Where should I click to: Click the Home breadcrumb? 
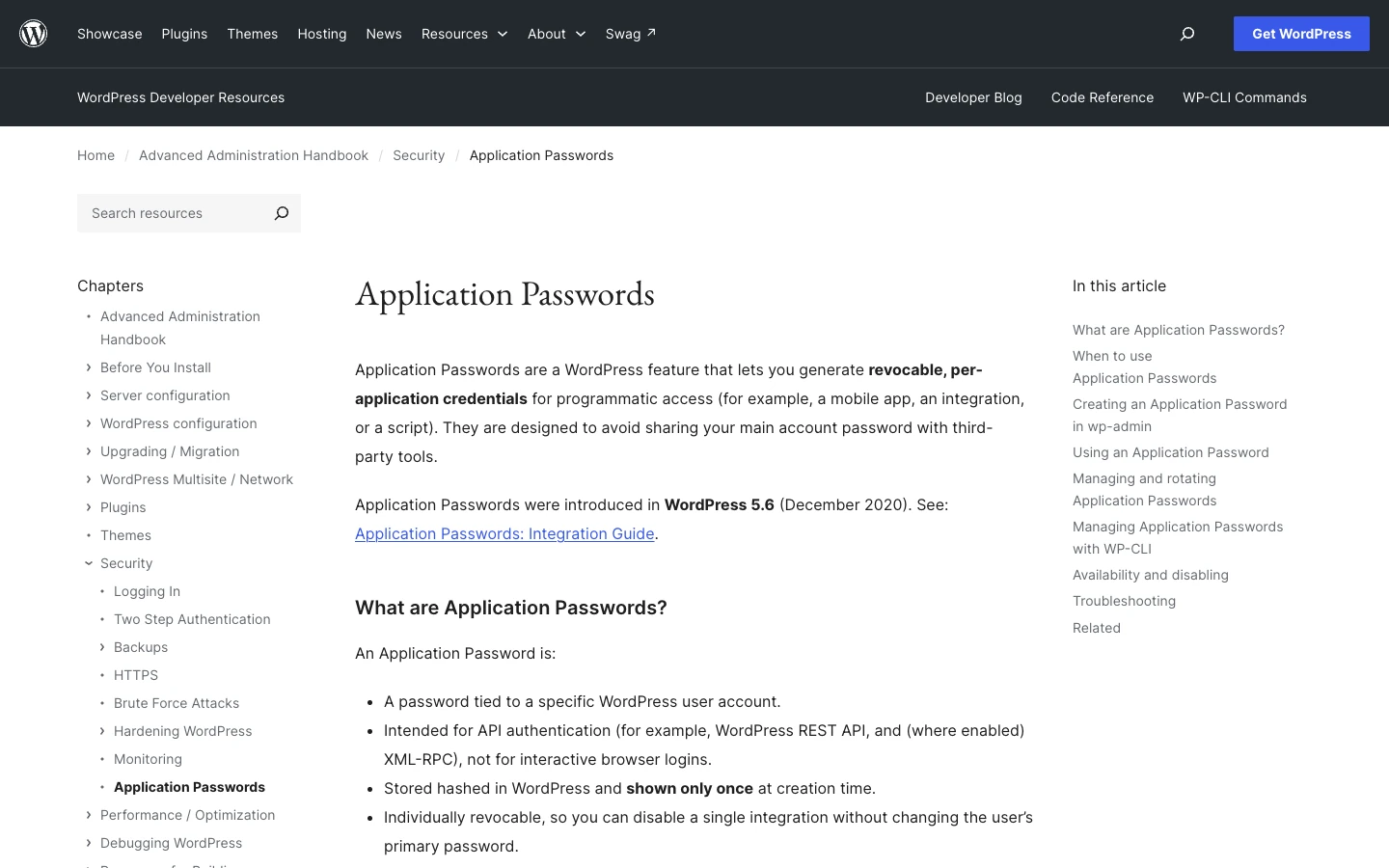95,155
